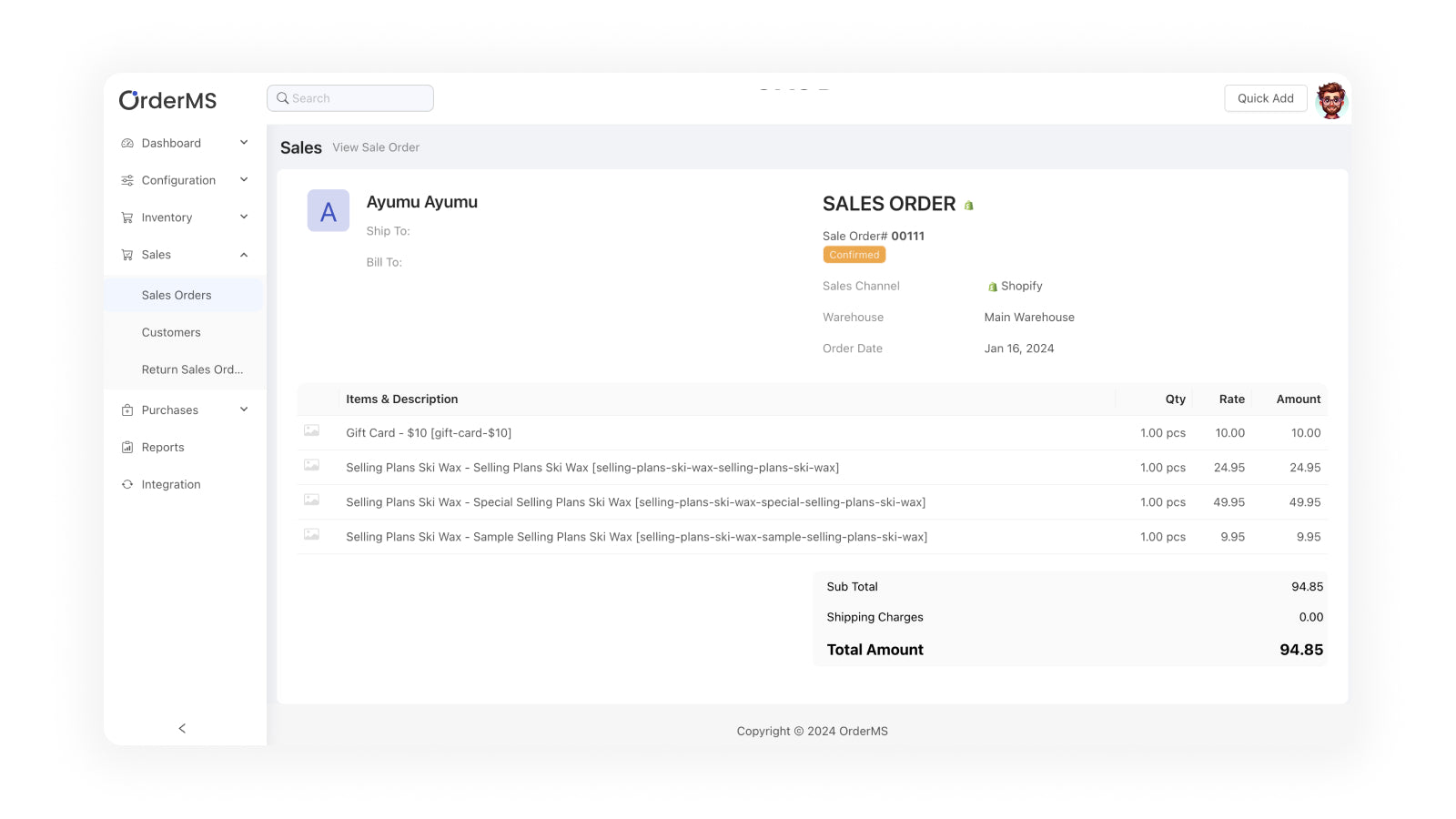Click the search magnifier icon

[x=282, y=97]
